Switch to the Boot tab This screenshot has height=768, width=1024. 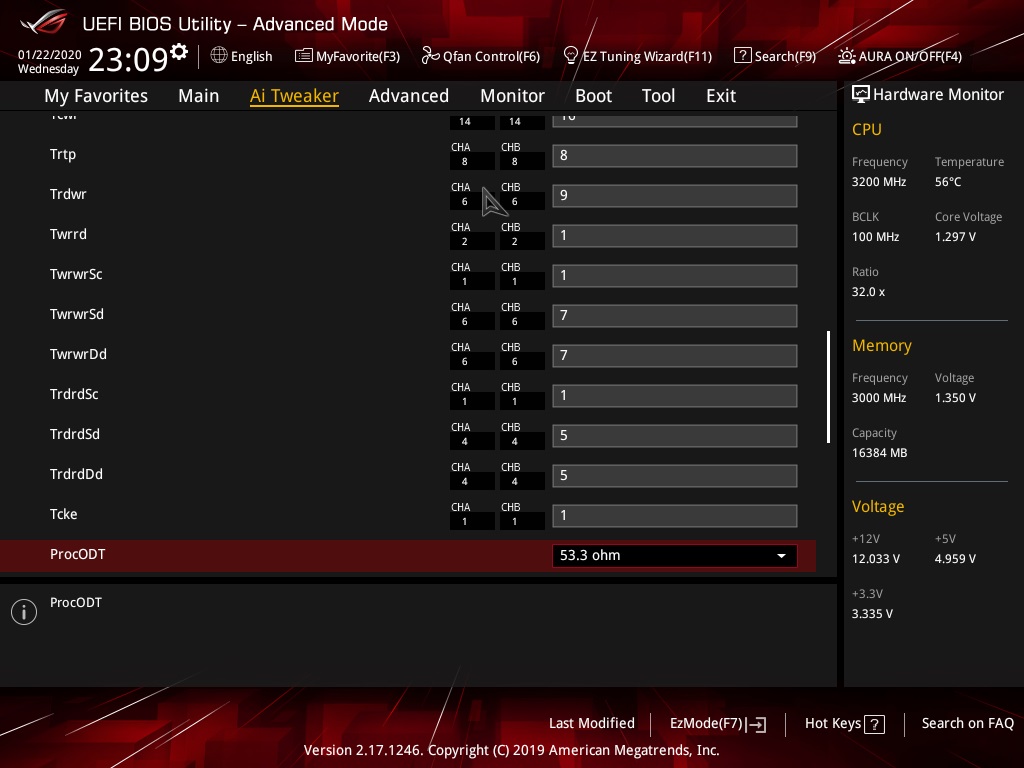pyautogui.click(x=593, y=96)
